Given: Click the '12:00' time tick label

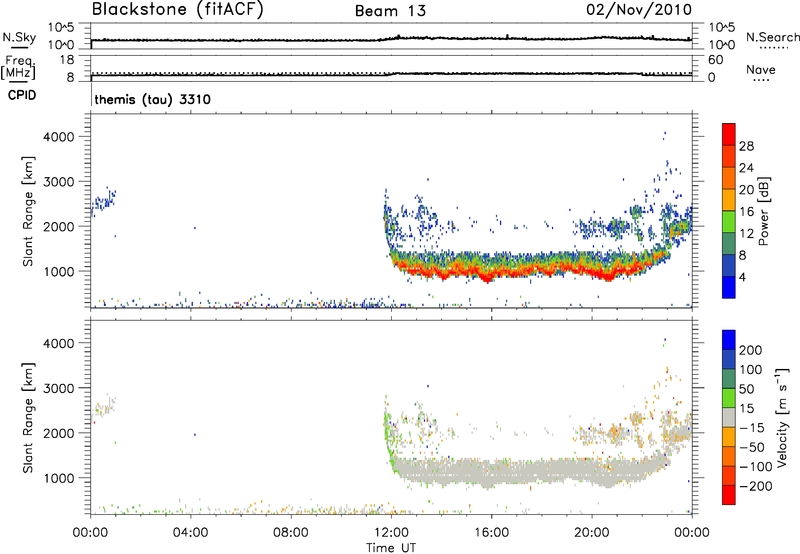Looking at the screenshot, I should point(391,533).
